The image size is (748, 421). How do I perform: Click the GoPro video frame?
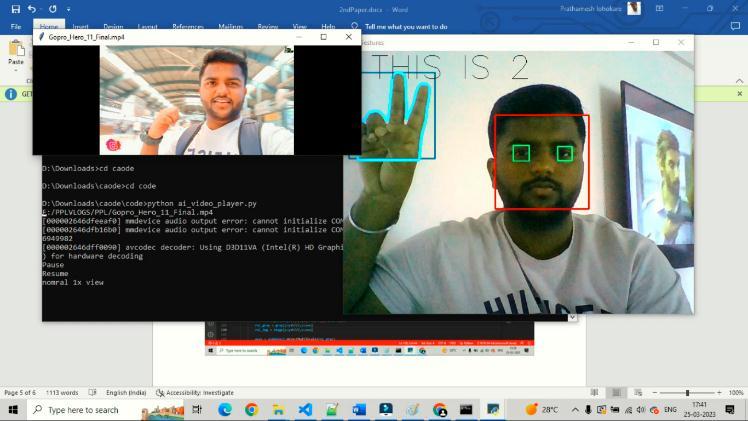[x=197, y=100]
